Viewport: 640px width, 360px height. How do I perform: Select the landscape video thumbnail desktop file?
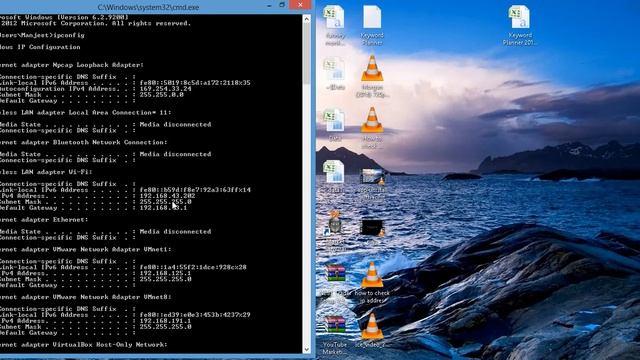372,177
